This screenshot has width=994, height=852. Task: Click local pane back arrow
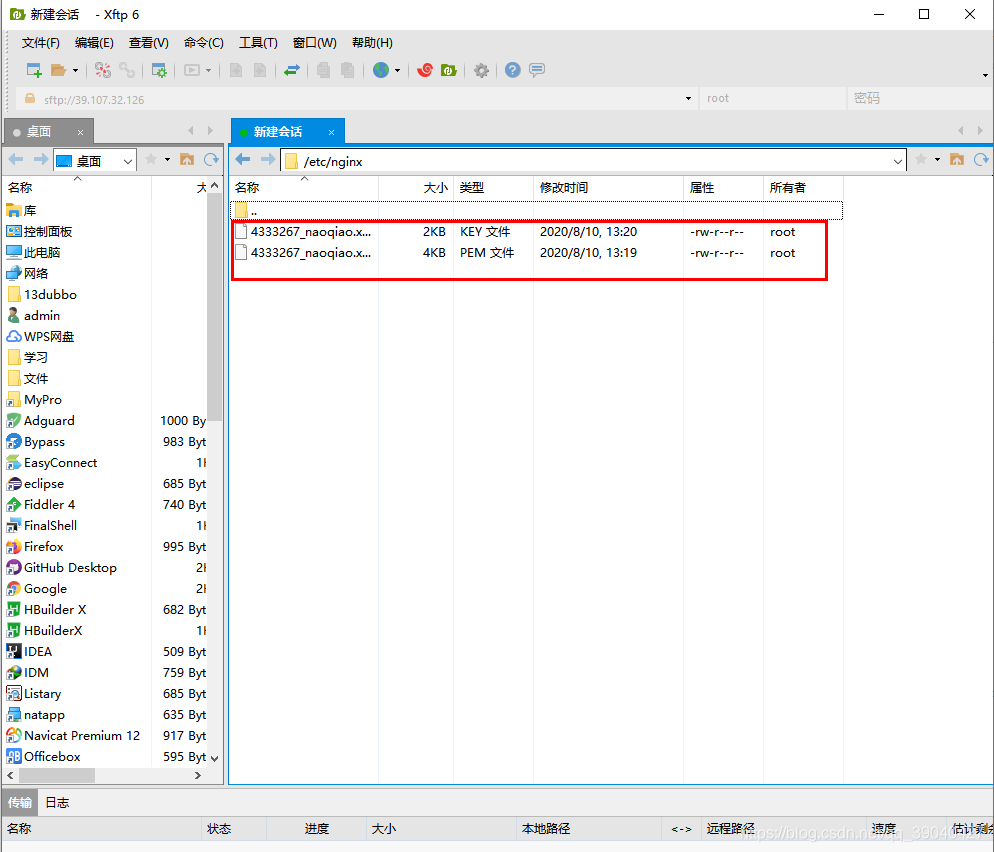[x=16, y=159]
